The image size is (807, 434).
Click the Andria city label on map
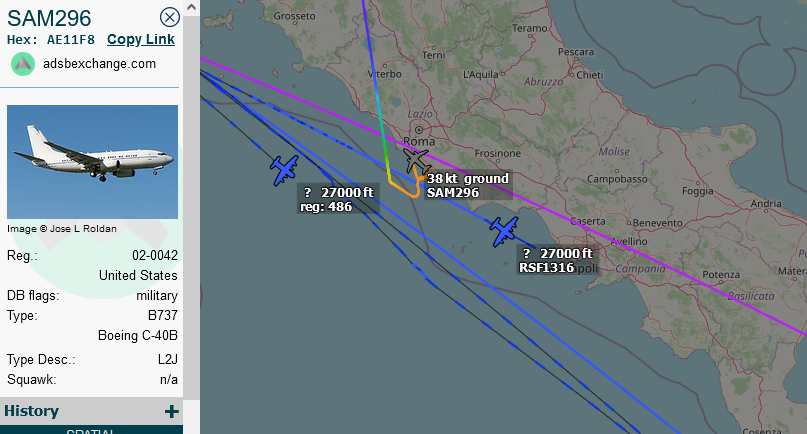tap(766, 203)
